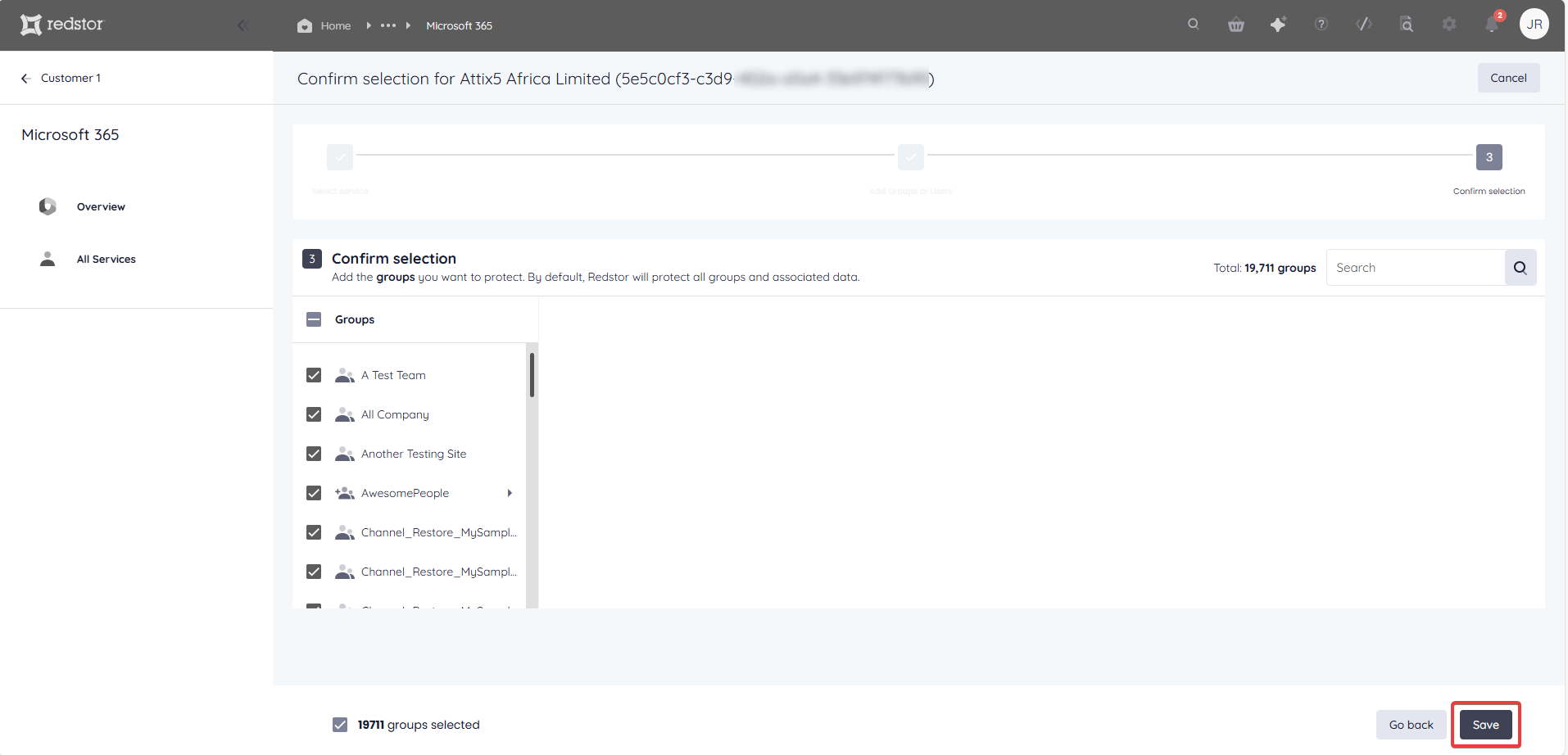Click the Cancel button

1508,78
